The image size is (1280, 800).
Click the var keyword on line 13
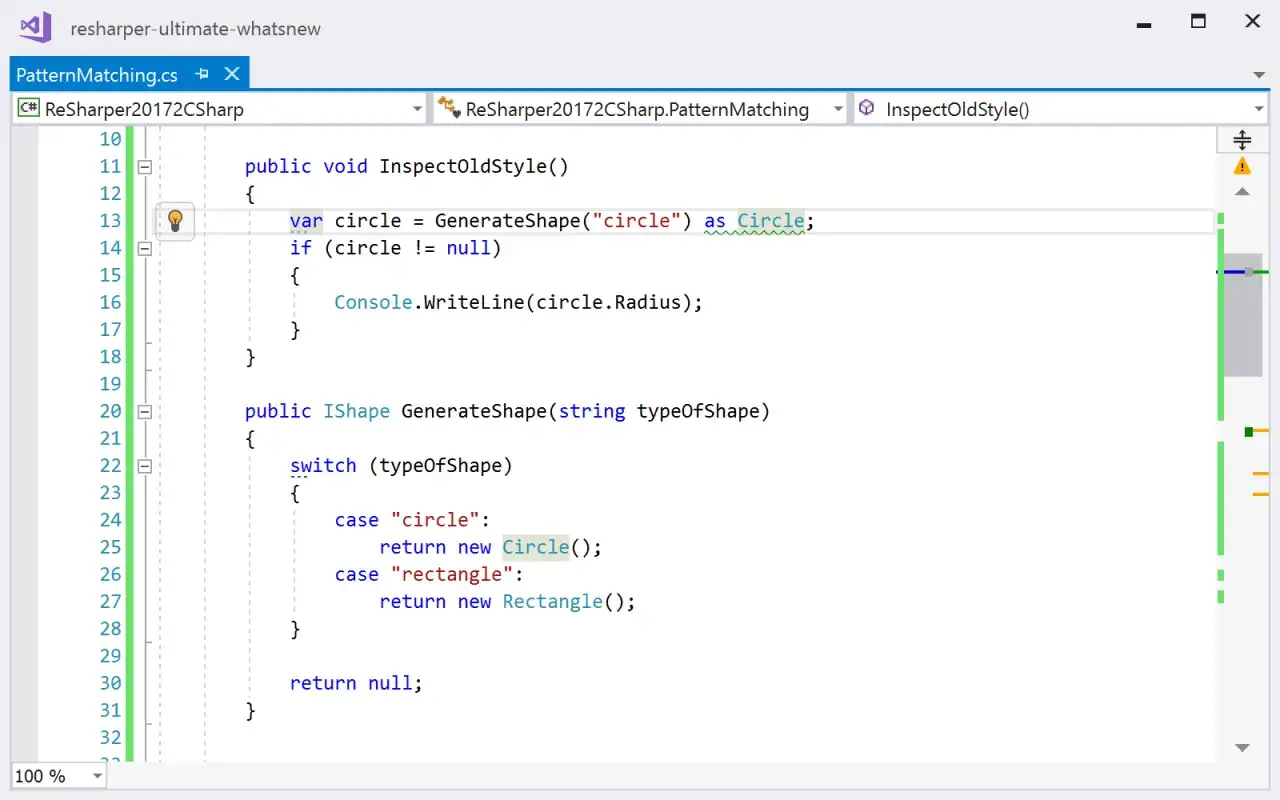click(x=306, y=221)
